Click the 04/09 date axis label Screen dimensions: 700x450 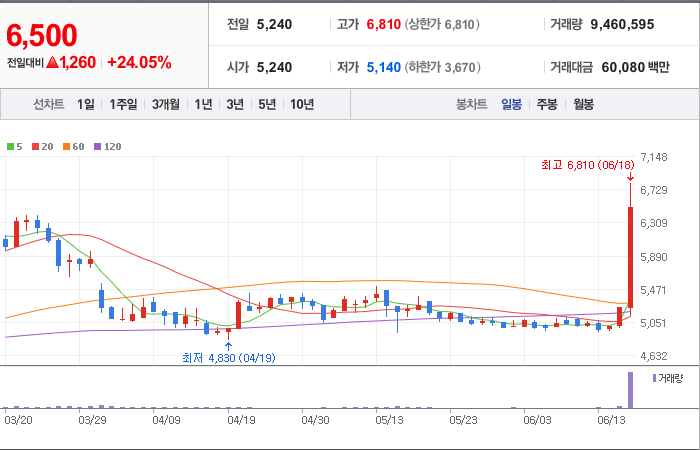(x=166, y=420)
